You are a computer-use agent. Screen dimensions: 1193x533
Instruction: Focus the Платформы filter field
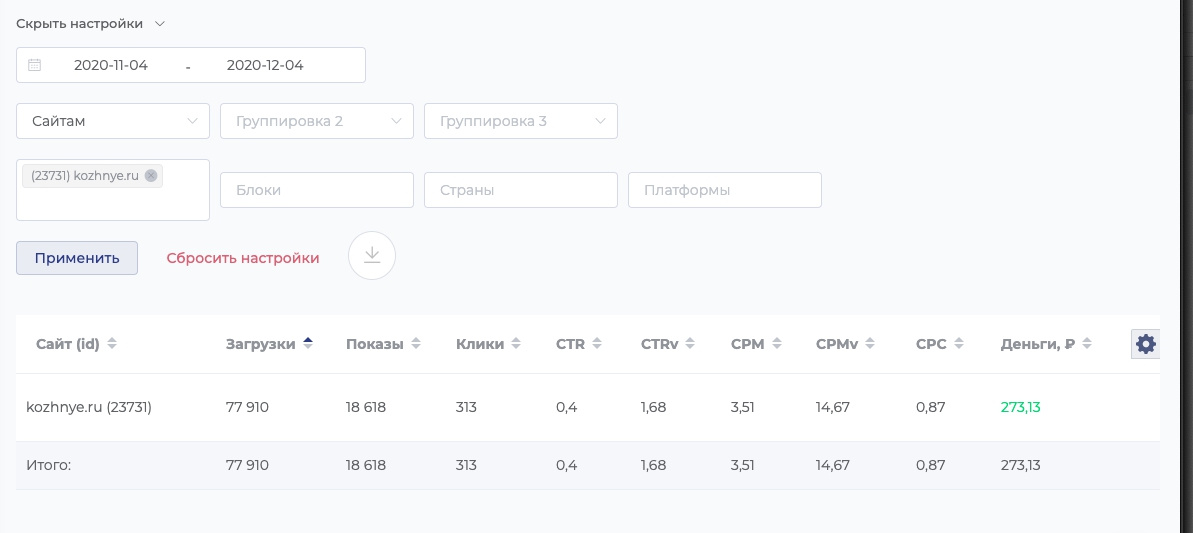pyautogui.click(x=725, y=190)
